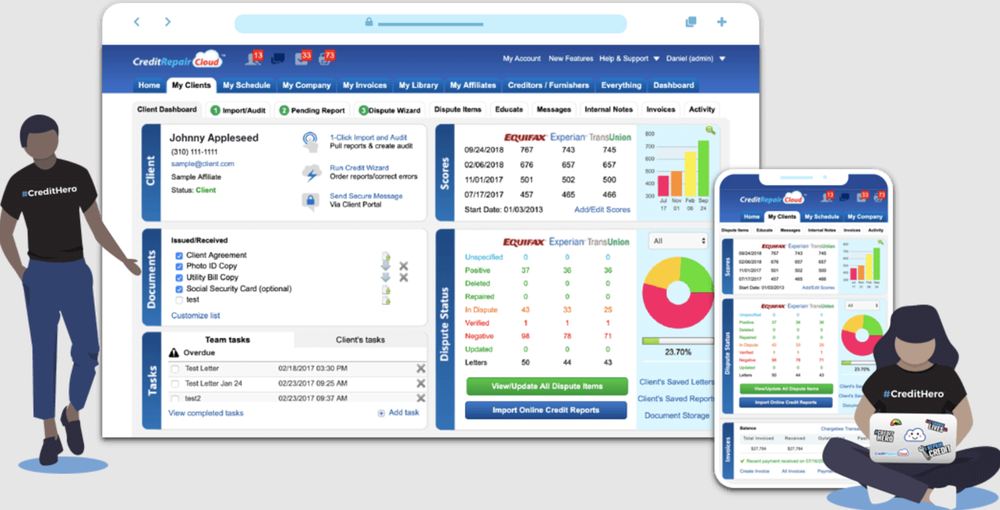Click the sample@client.com email link
The width and height of the screenshot is (1000, 510).
202,164
